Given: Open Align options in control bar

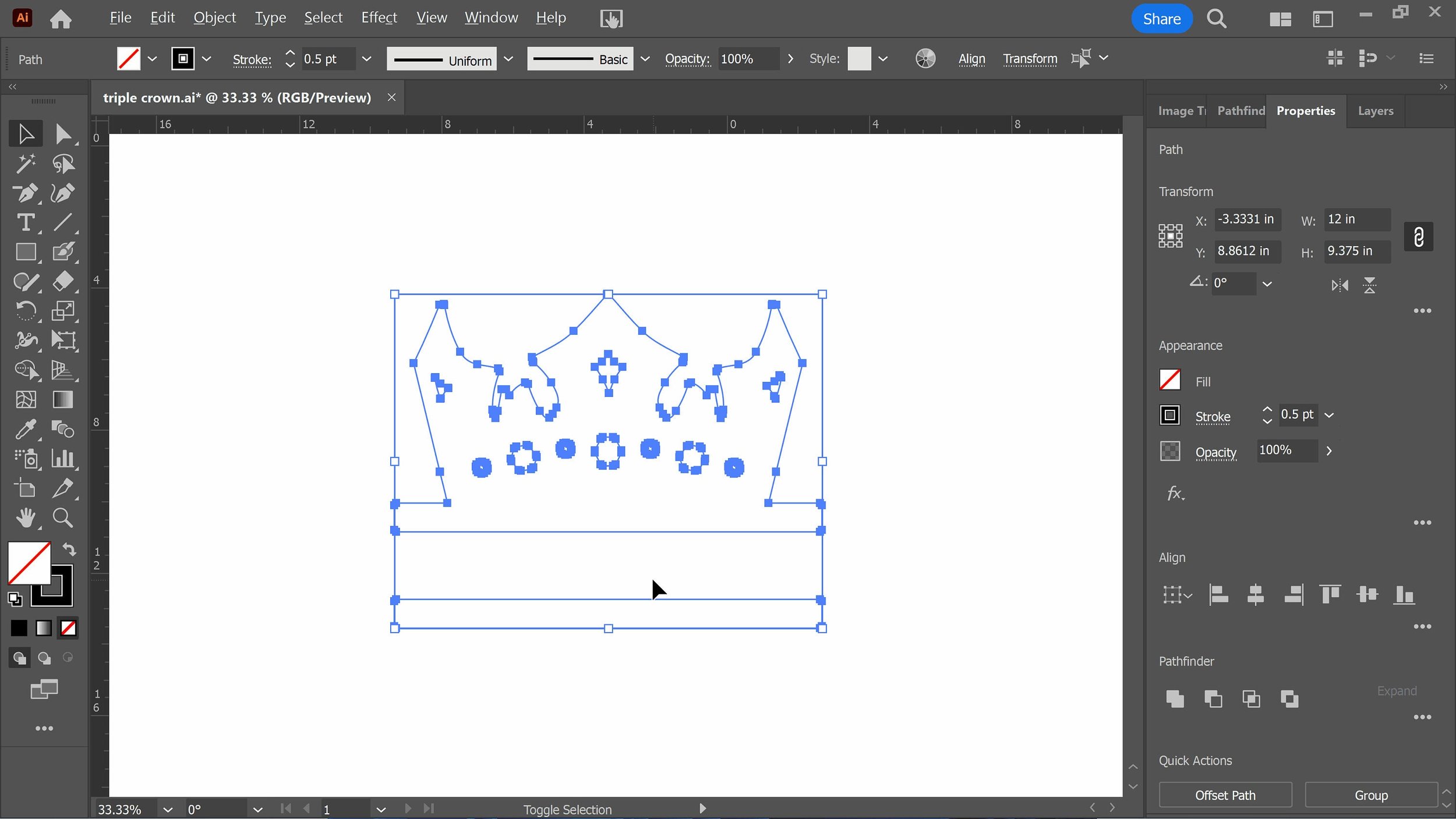Looking at the screenshot, I should click(x=971, y=59).
